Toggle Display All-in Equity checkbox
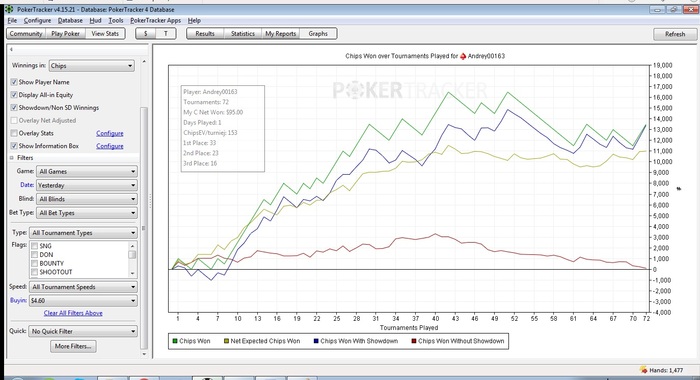Image resolution: width=700 pixels, height=380 pixels. 14,95
